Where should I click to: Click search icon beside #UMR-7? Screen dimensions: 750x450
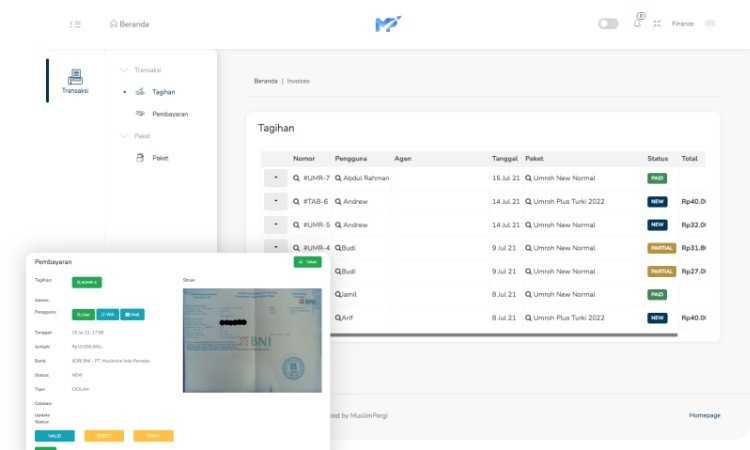click(296, 178)
